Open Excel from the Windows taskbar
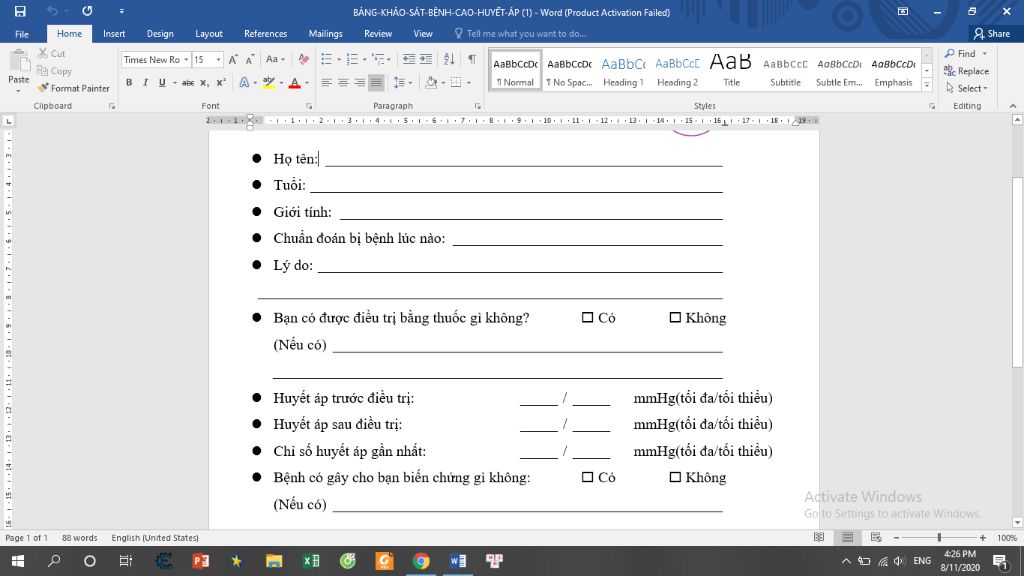Viewport: 1024px width, 576px height. (x=311, y=561)
